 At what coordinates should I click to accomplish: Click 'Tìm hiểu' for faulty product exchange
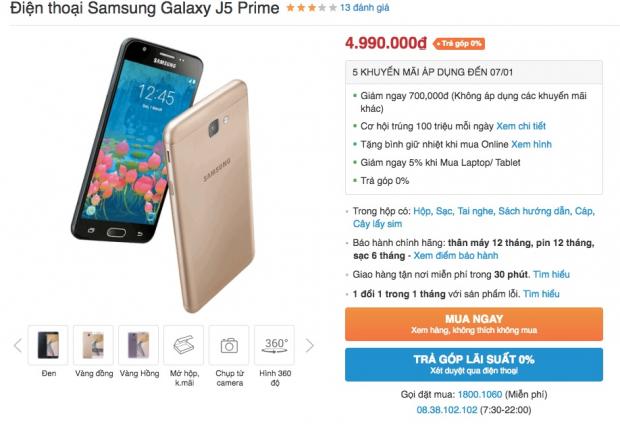(x=541, y=294)
